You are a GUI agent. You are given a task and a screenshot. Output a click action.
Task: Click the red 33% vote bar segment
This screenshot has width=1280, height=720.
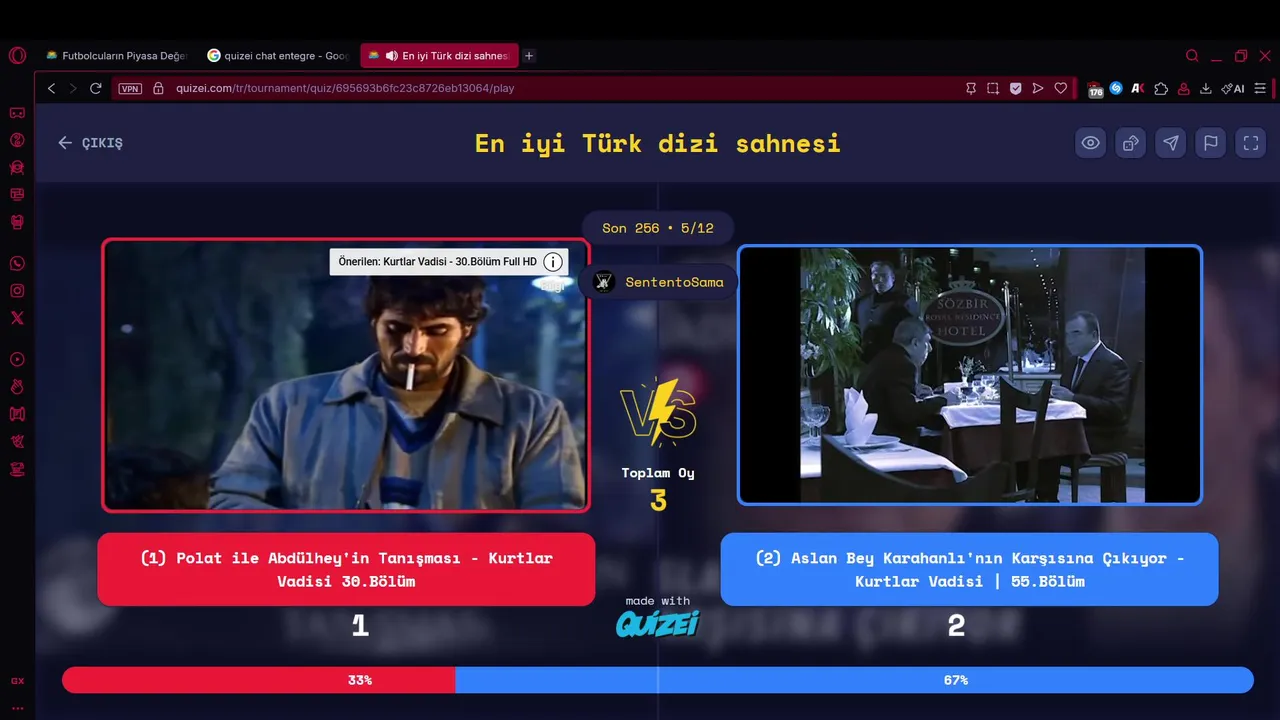coord(259,680)
